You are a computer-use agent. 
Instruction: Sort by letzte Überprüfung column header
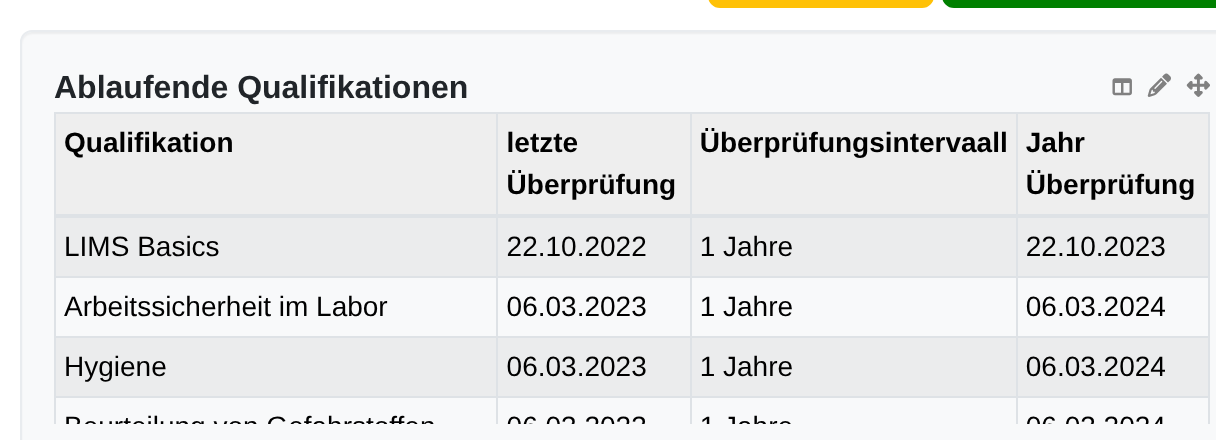coord(591,164)
